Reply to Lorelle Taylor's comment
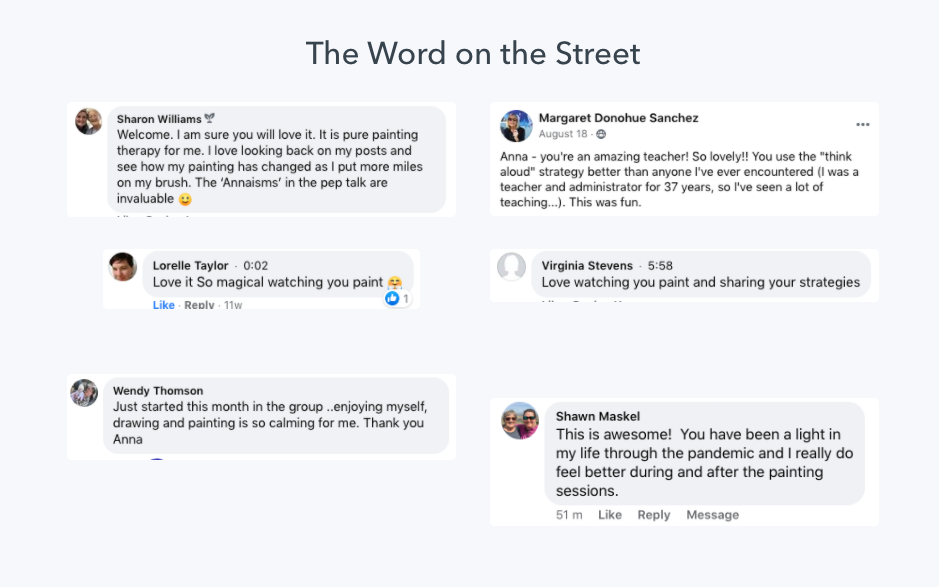This screenshot has width=939, height=587. (x=199, y=305)
